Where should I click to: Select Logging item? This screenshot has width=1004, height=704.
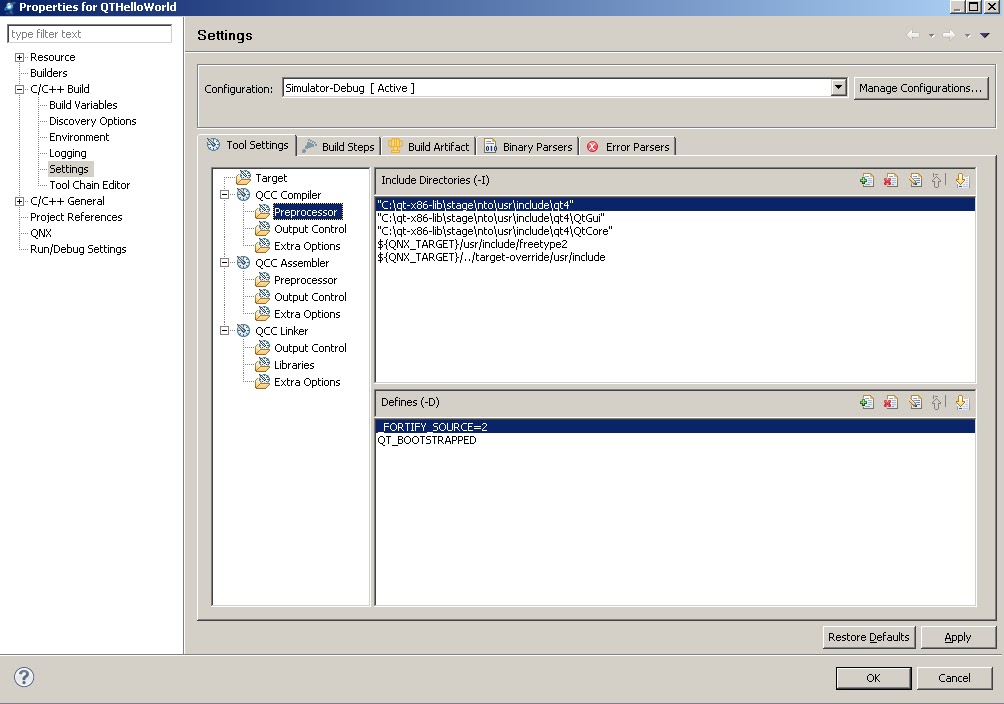pyautogui.click(x=68, y=153)
